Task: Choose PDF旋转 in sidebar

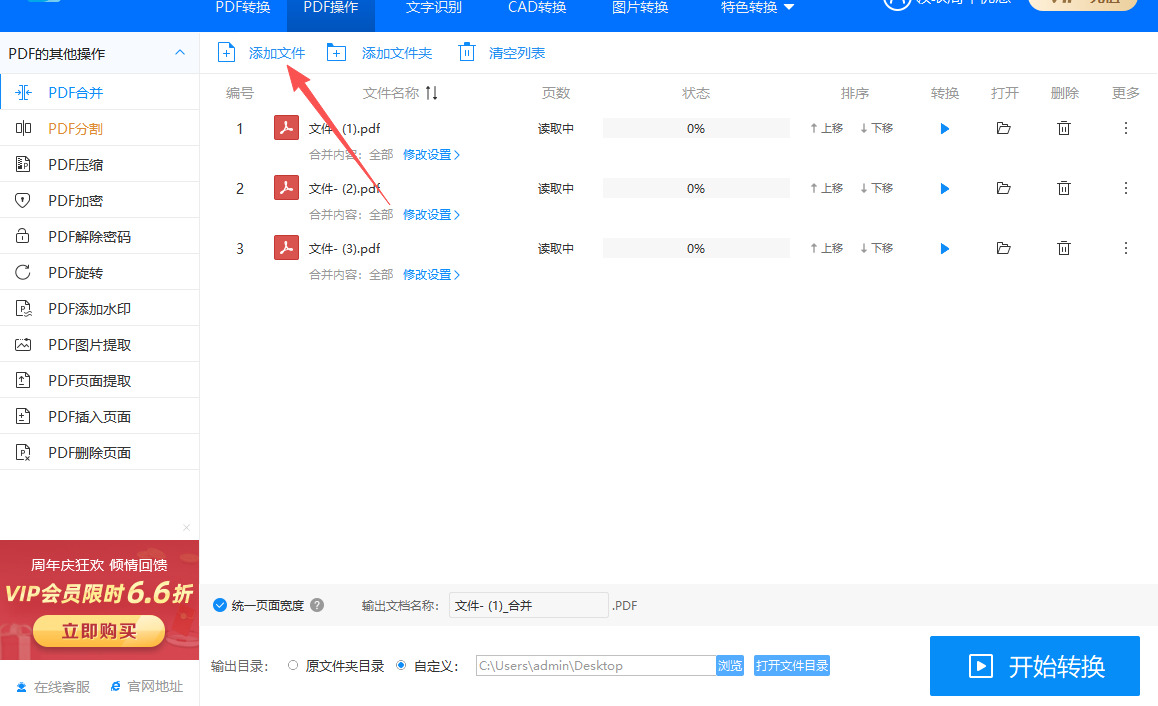Action: [100, 273]
